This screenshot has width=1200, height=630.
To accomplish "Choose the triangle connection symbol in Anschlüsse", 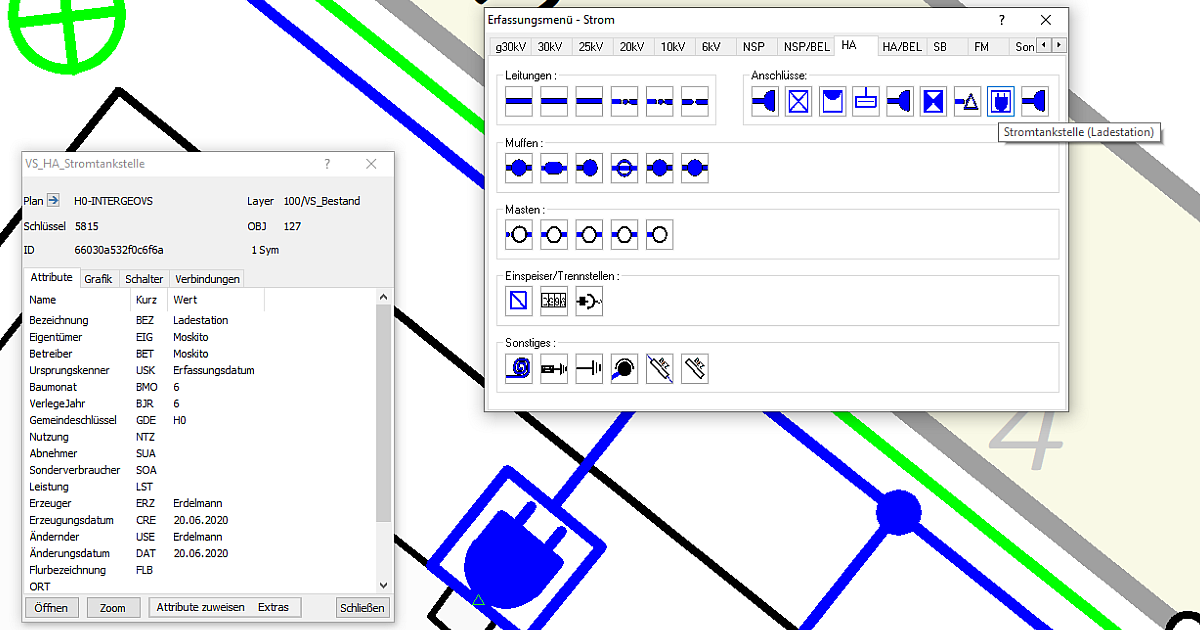I will click(x=967, y=101).
